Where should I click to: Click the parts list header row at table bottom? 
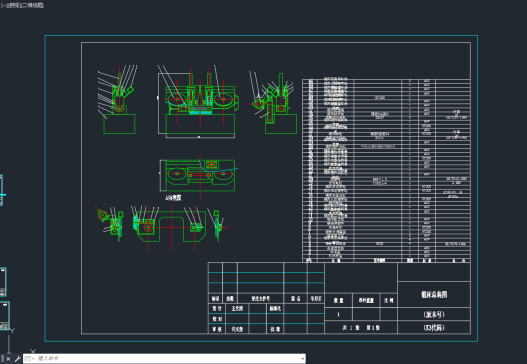[386, 260]
